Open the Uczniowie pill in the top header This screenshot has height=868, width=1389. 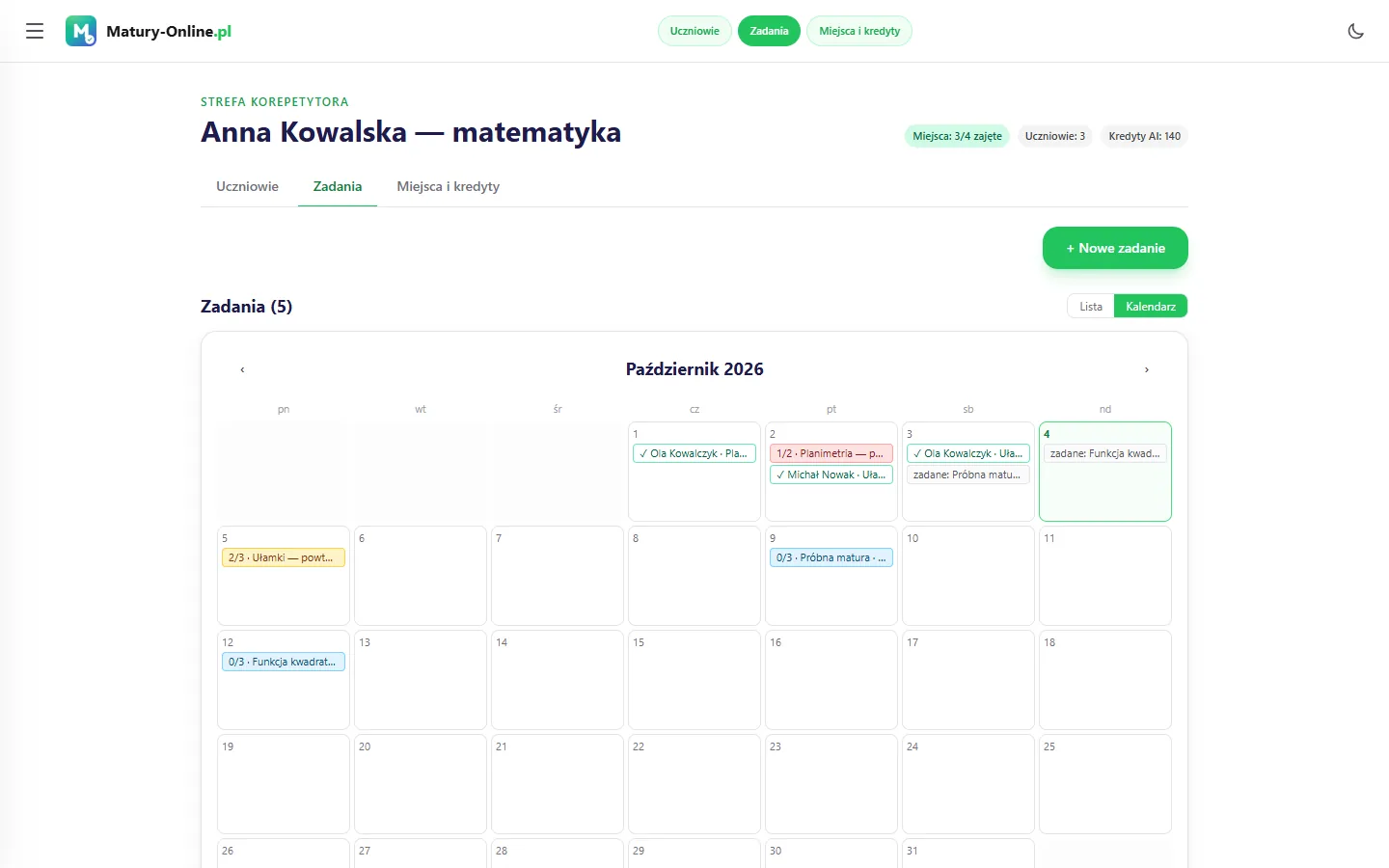(x=694, y=31)
